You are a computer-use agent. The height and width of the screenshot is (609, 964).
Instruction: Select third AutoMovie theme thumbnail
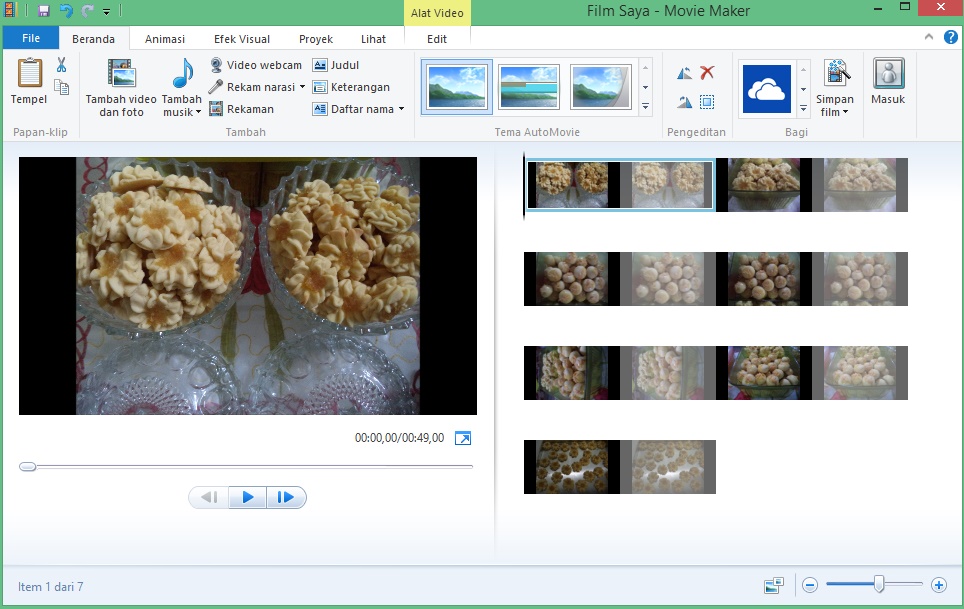(x=601, y=87)
